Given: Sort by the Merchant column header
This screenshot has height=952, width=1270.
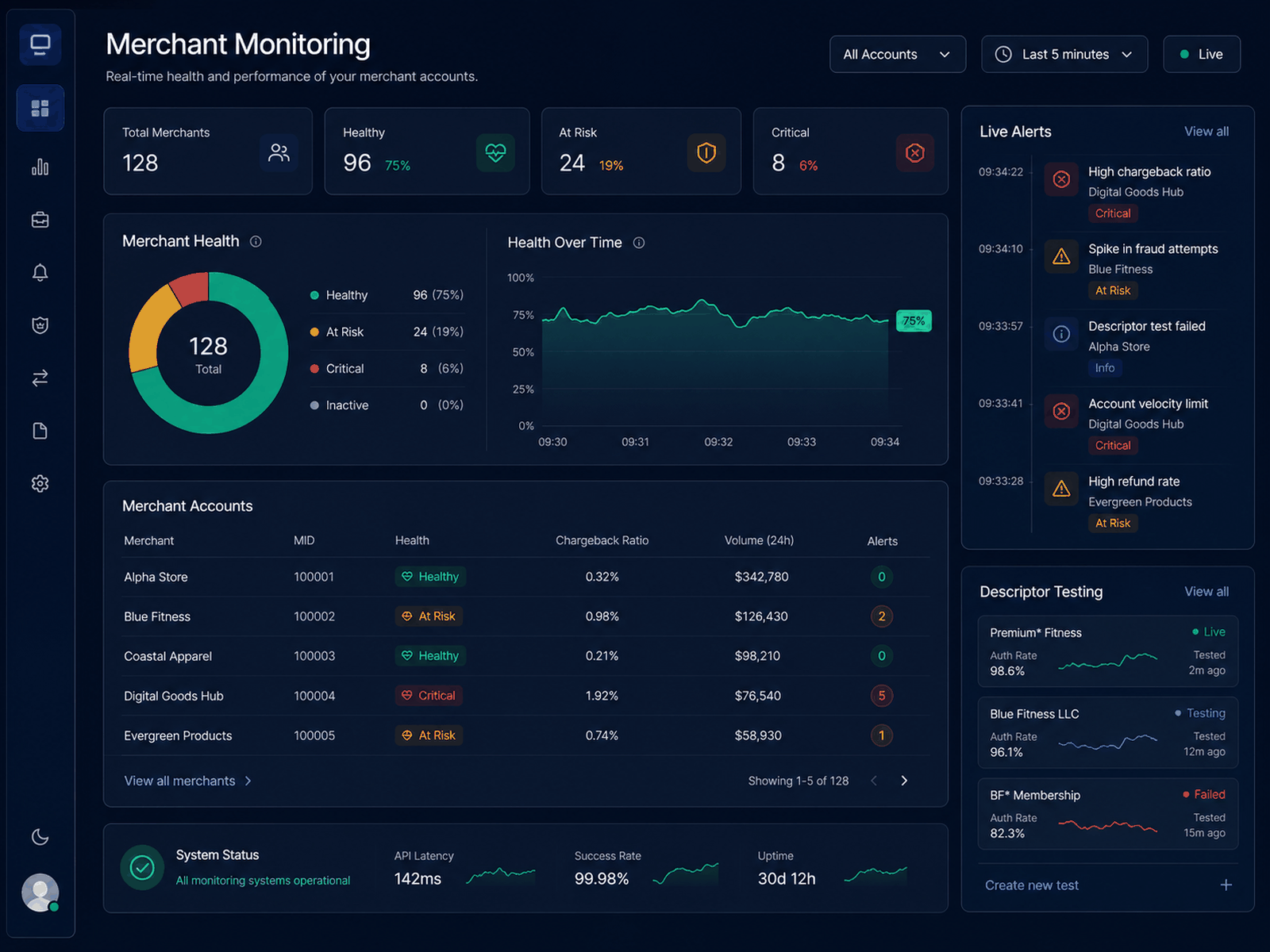Looking at the screenshot, I should 149,540.
